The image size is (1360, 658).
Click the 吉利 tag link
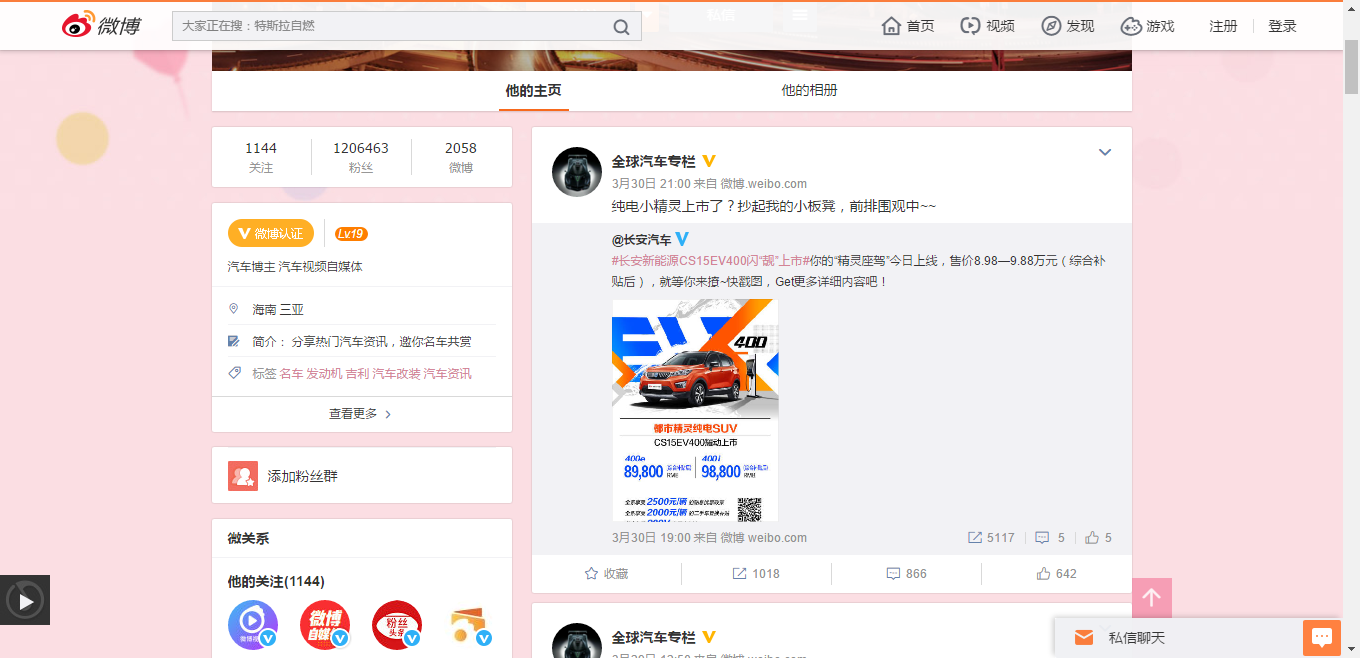point(357,374)
